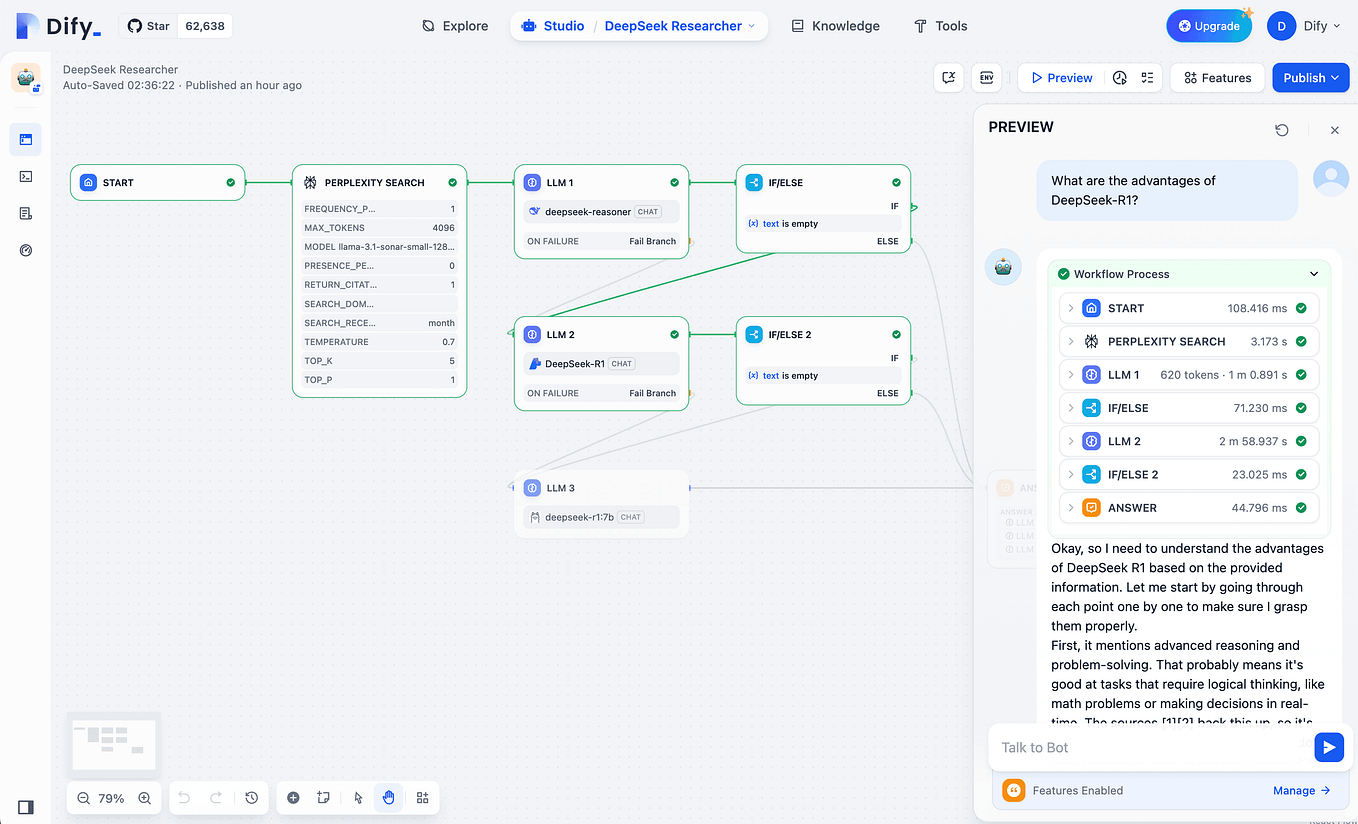View logs via the sidebar document icon
This screenshot has height=824, width=1358.
(25, 213)
